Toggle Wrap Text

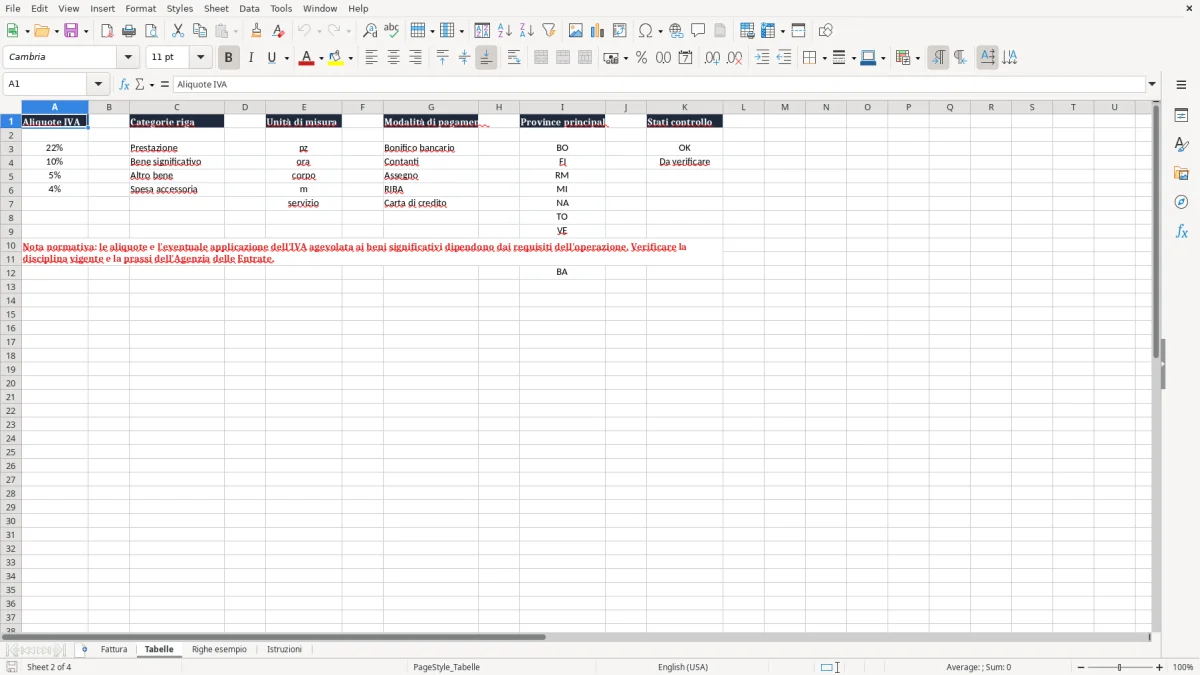[x=513, y=58]
